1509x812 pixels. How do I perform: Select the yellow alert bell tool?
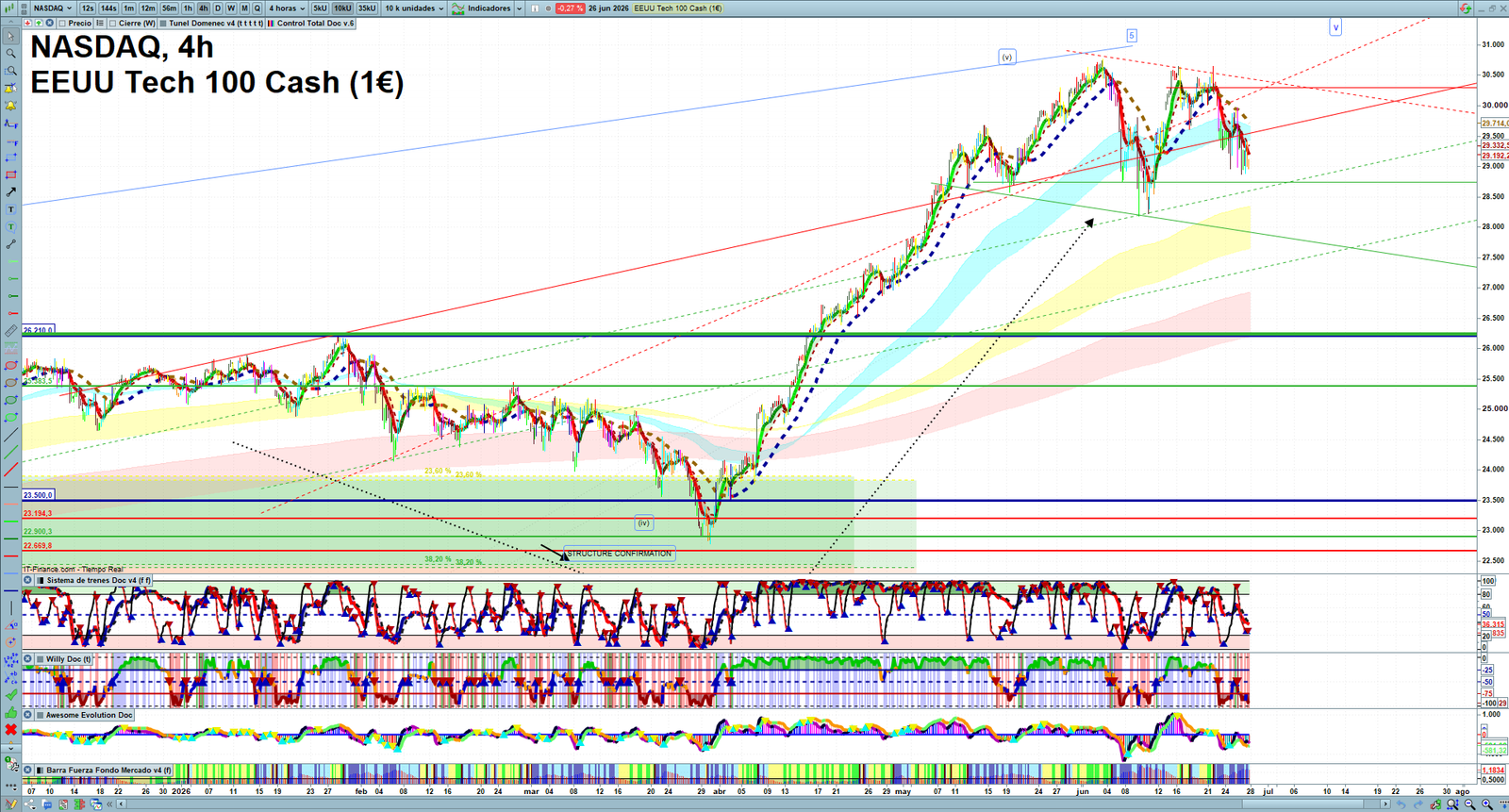10,105
